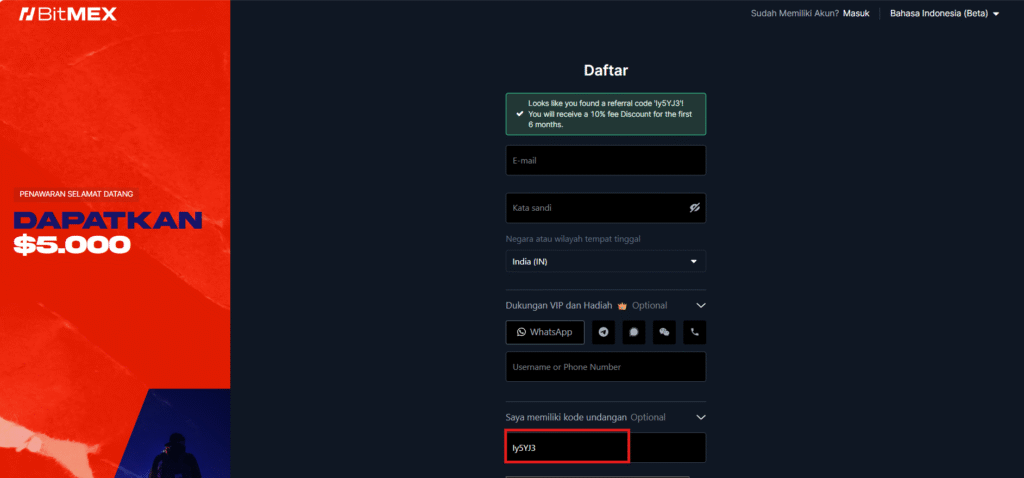Click the Daftar heading

pyautogui.click(x=605, y=70)
